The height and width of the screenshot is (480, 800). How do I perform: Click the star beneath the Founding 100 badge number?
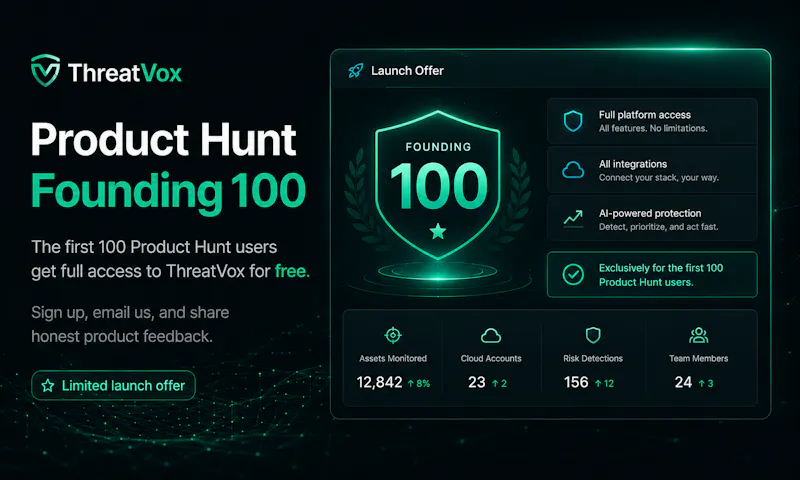point(438,231)
